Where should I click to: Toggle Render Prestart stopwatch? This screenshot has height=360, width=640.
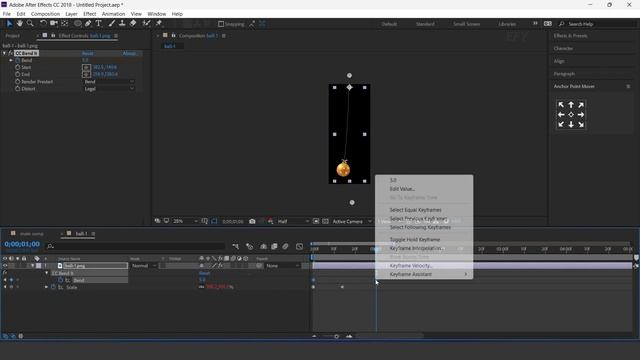[18, 82]
